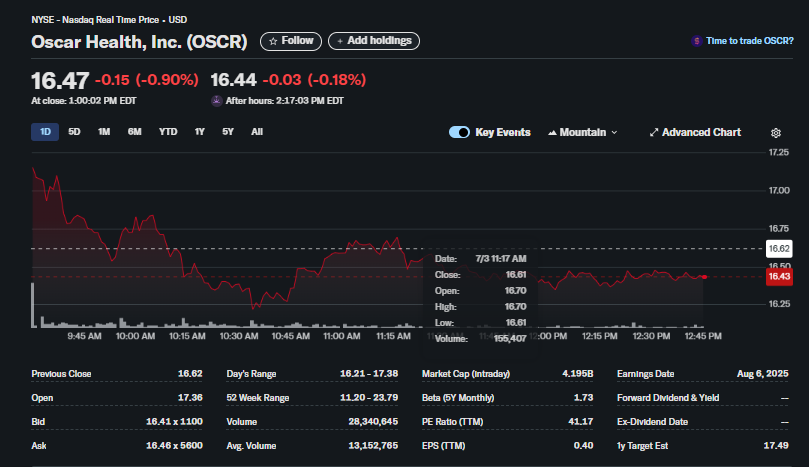Screen dimensions: 809x467
Task: Click the PE Ratio (TTM) label
Action: (x=452, y=422)
